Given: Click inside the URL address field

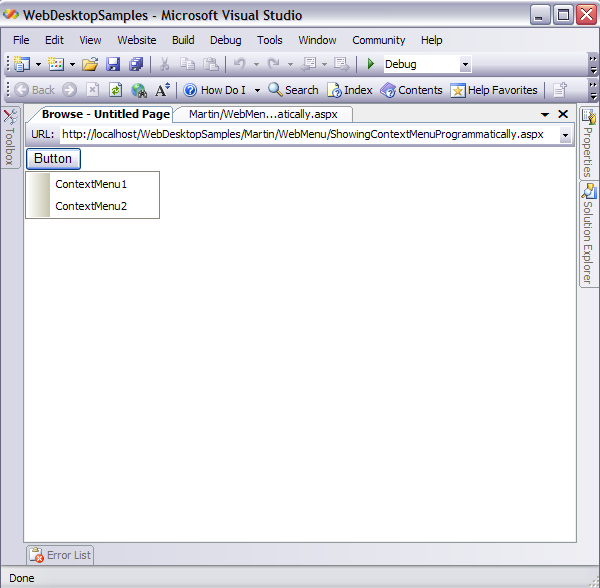Looking at the screenshot, I should point(300,134).
